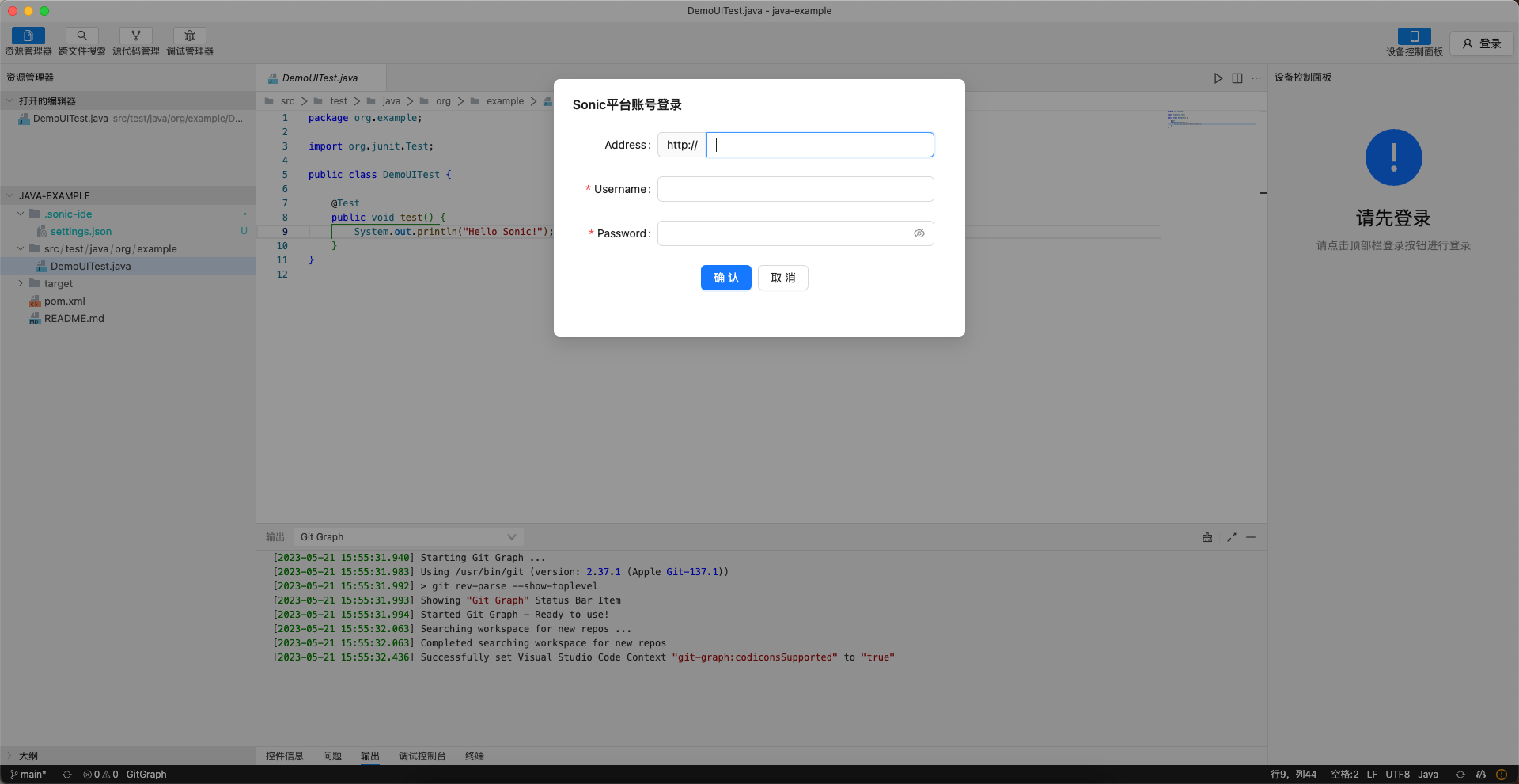Image resolution: width=1519 pixels, height=784 pixels.
Task: Toggle password visibility eye icon
Action: coord(919,233)
